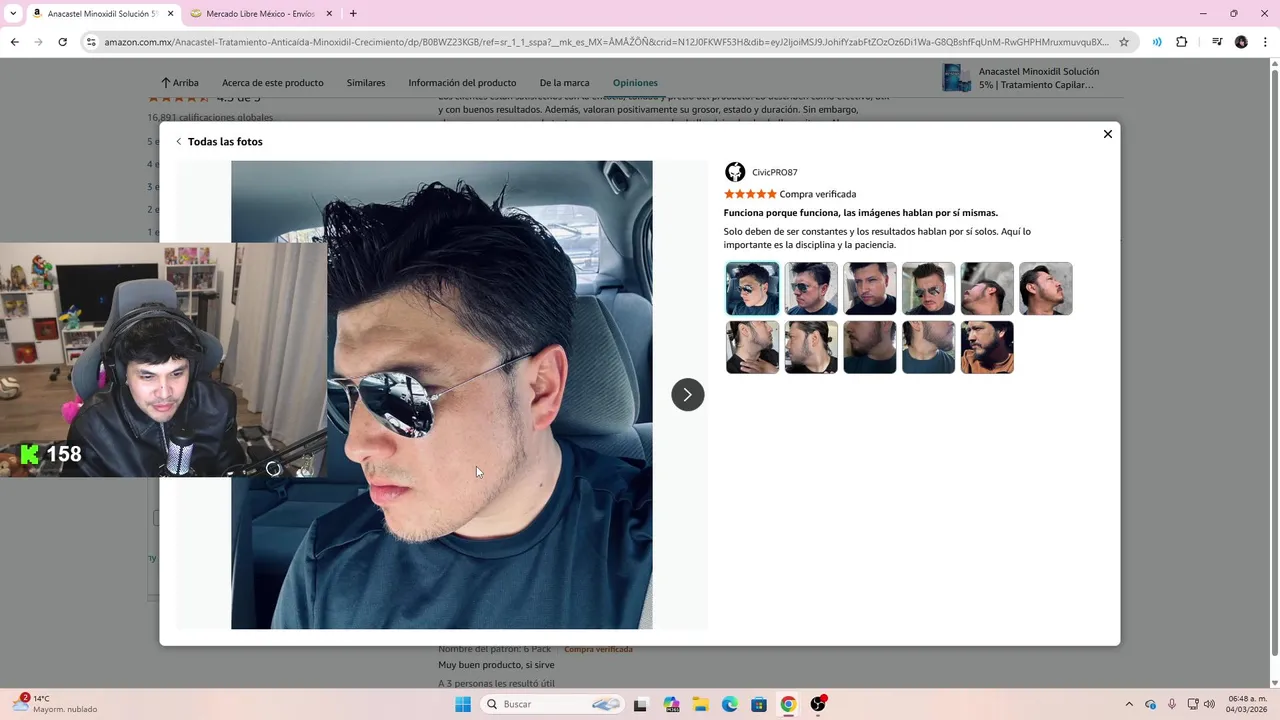Open the Extensions puzzle menu

(1181, 42)
